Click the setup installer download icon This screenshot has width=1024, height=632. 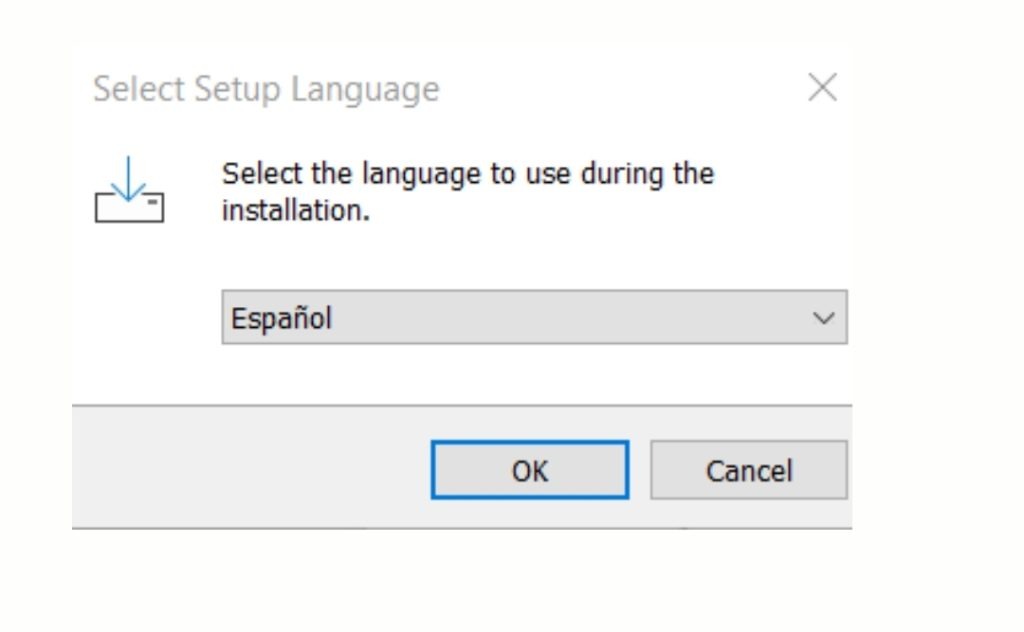click(130, 198)
